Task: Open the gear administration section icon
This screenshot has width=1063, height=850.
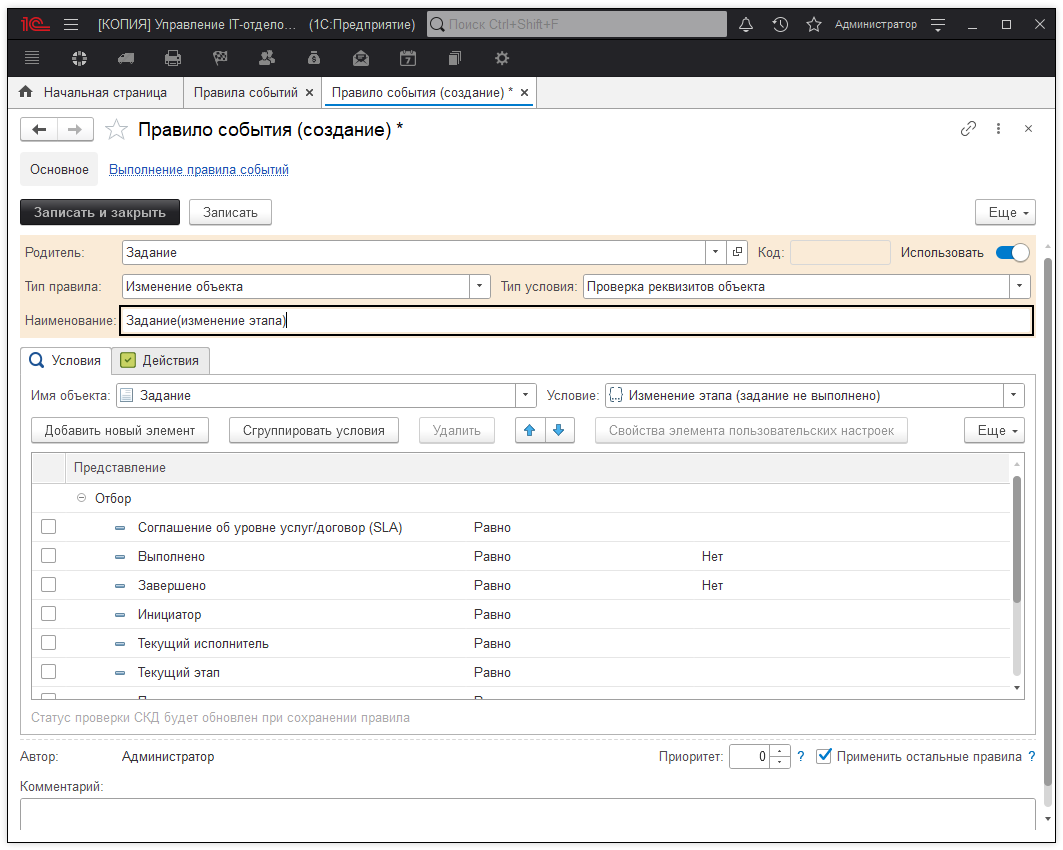Action: [x=502, y=58]
